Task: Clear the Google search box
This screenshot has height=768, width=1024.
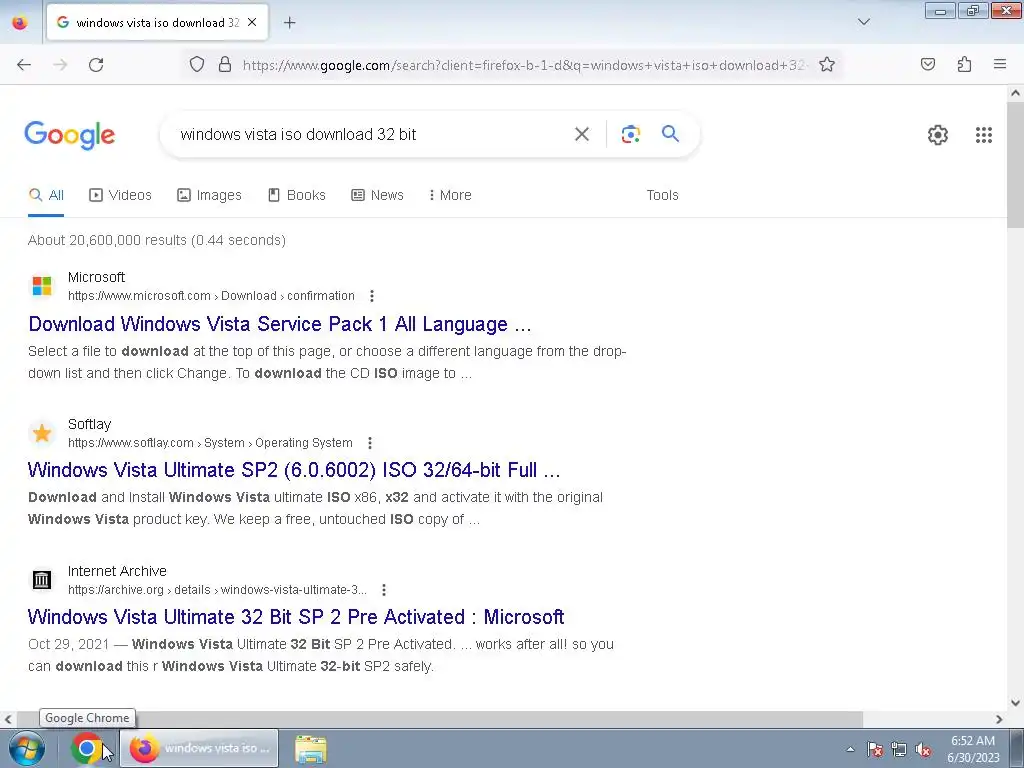Action: point(581,134)
